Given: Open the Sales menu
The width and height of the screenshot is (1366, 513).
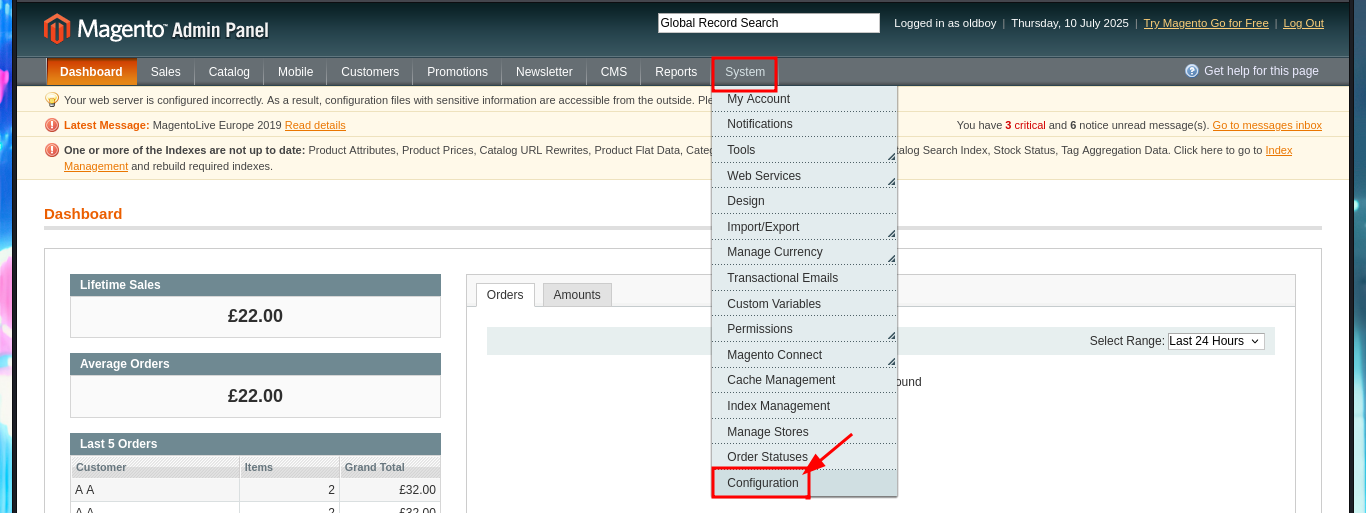Looking at the screenshot, I should click(x=166, y=72).
